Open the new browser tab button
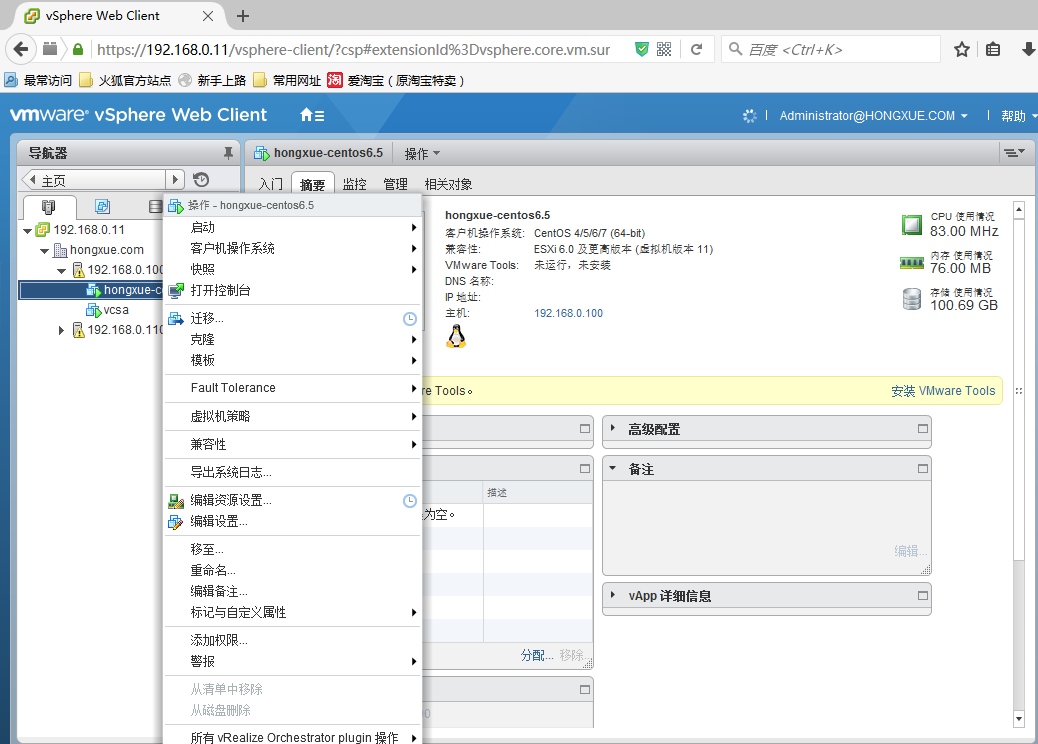This screenshot has width=1038, height=744. (x=243, y=16)
